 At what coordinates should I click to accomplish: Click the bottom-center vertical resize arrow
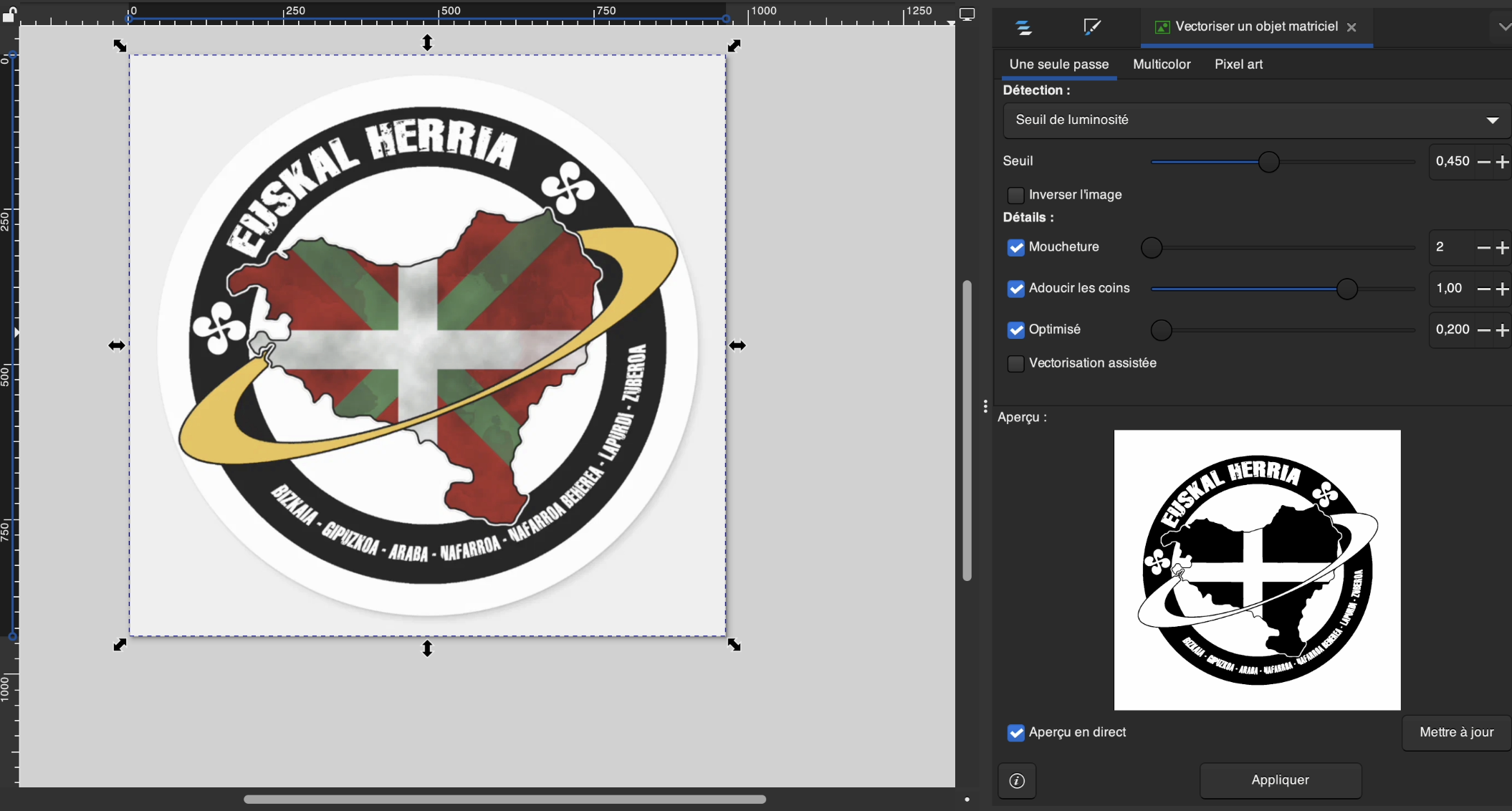pos(427,648)
